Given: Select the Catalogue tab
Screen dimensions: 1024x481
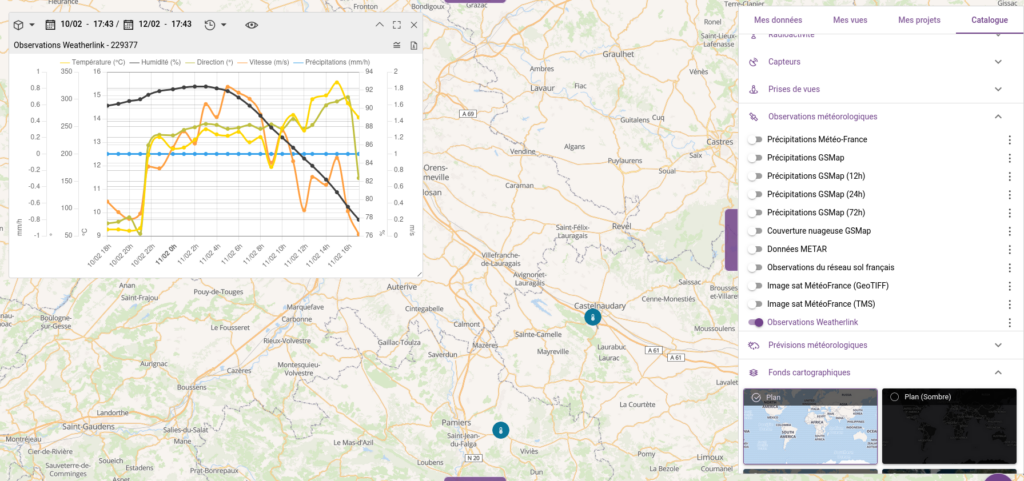Looking at the screenshot, I should pyautogui.click(x=989, y=20).
